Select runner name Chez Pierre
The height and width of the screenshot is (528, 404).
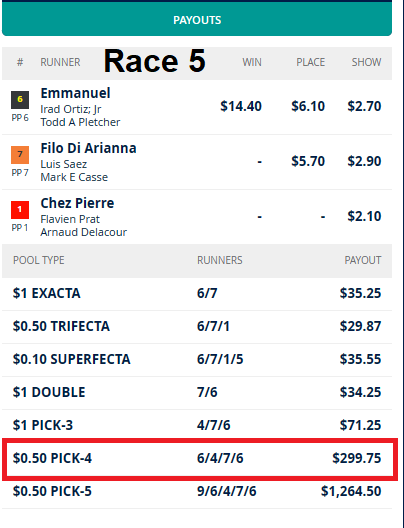click(77, 203)
